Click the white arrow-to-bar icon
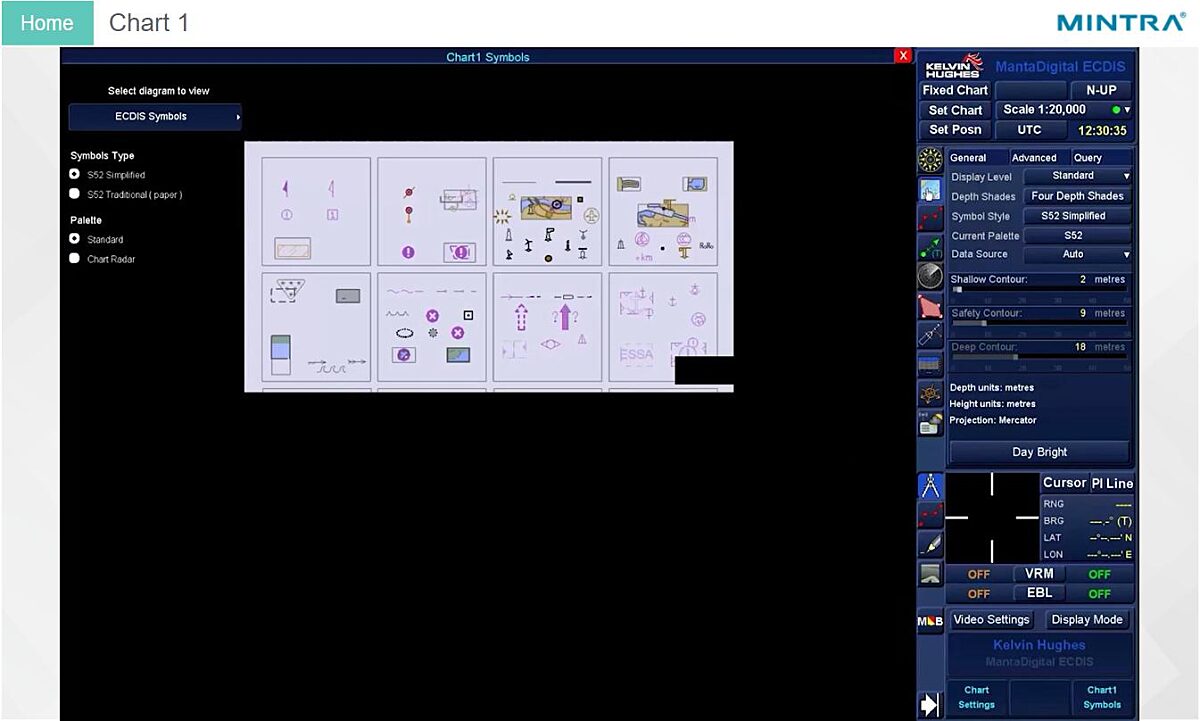 930,704
